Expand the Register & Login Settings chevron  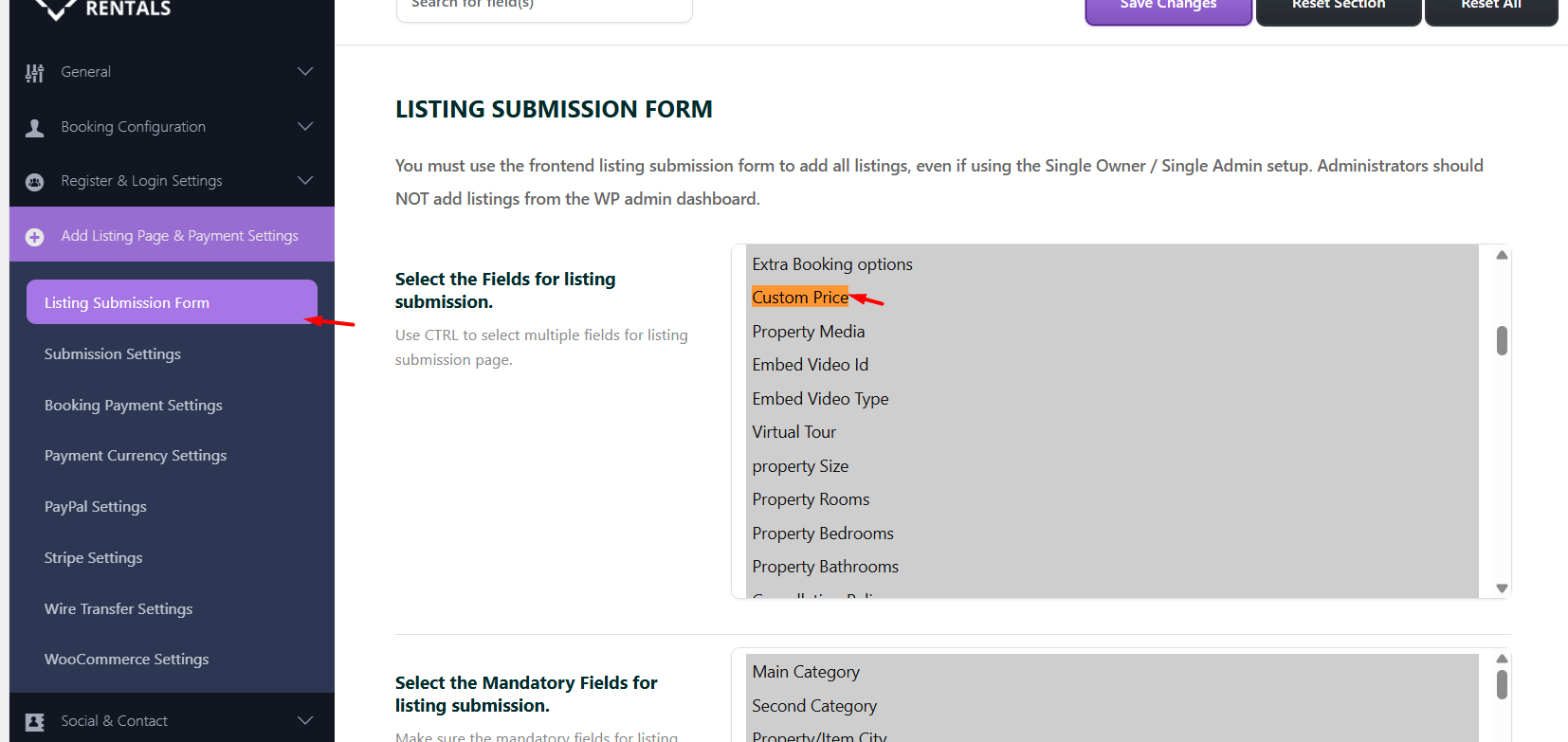(x=305, y=181)
